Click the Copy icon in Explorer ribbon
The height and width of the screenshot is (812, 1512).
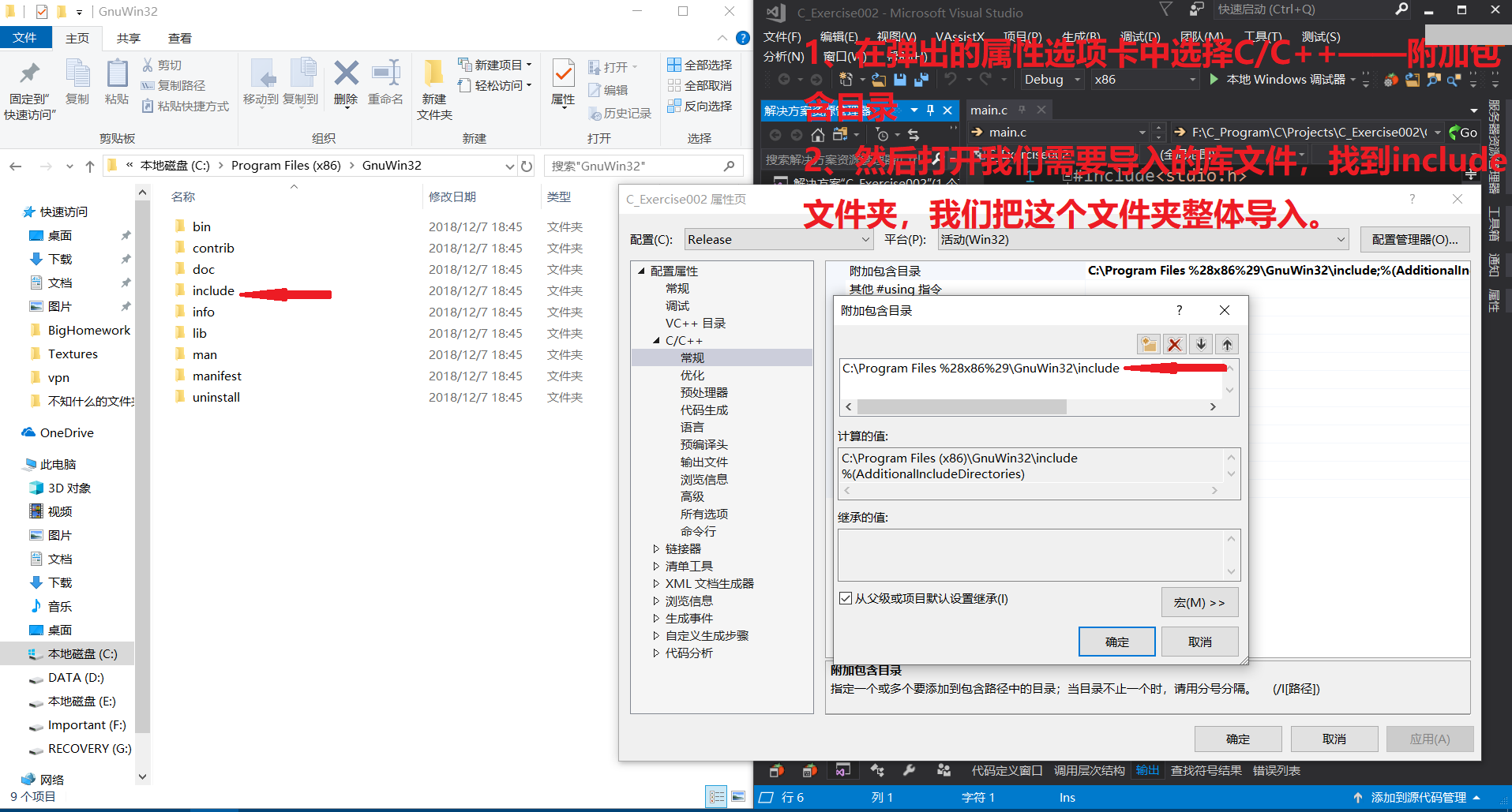tap(77, 74)
